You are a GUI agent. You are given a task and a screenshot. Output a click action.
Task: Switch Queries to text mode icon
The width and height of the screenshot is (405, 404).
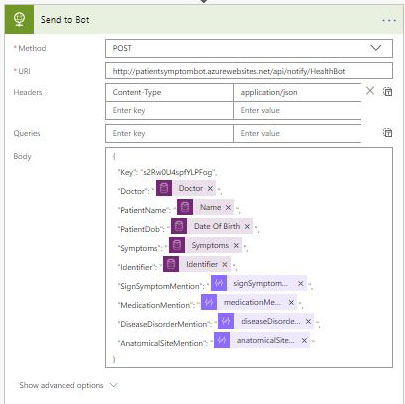tap(387, 132)
